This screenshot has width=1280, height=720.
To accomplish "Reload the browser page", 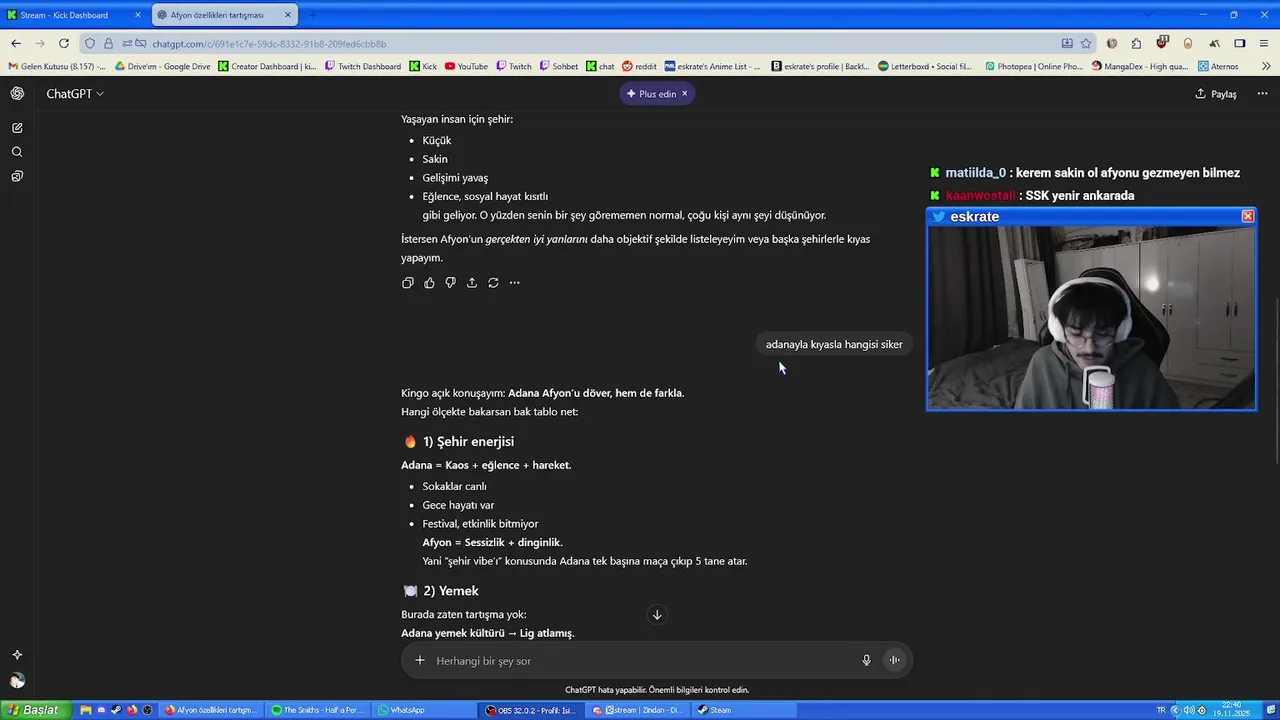I will [x=64, y=43].
